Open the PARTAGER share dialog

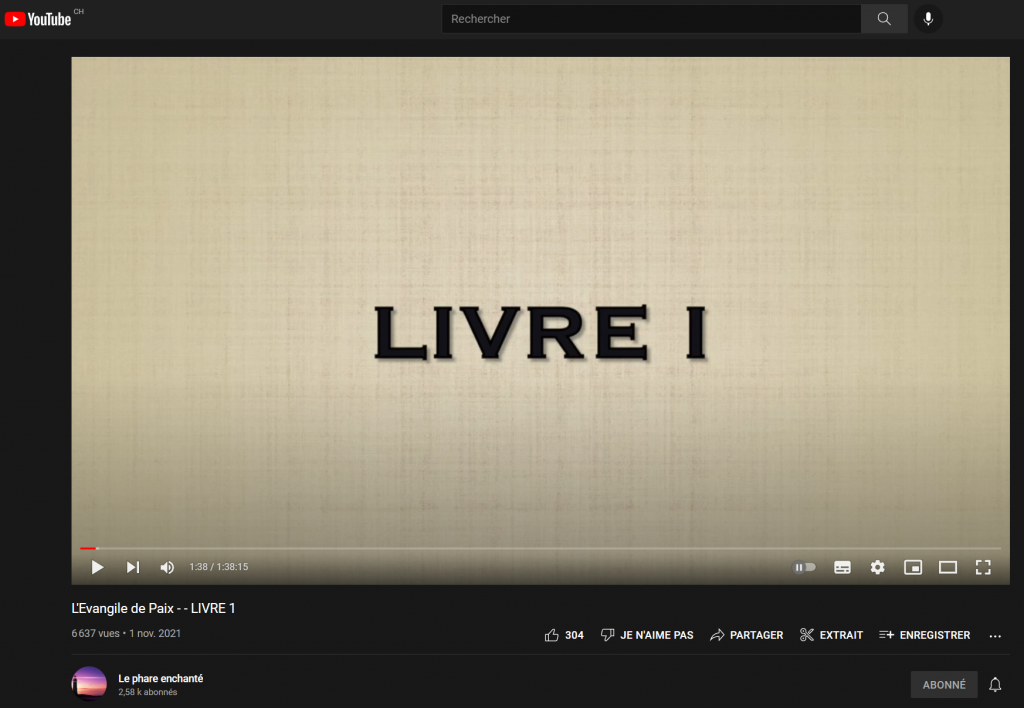[x=746, y=635]
